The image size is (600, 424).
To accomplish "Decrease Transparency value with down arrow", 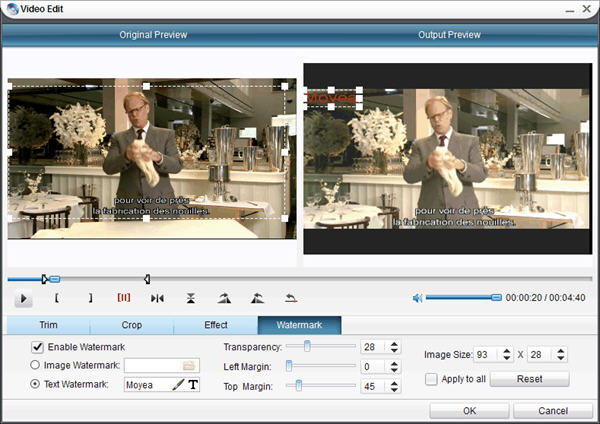I will [x=394, y=351].
